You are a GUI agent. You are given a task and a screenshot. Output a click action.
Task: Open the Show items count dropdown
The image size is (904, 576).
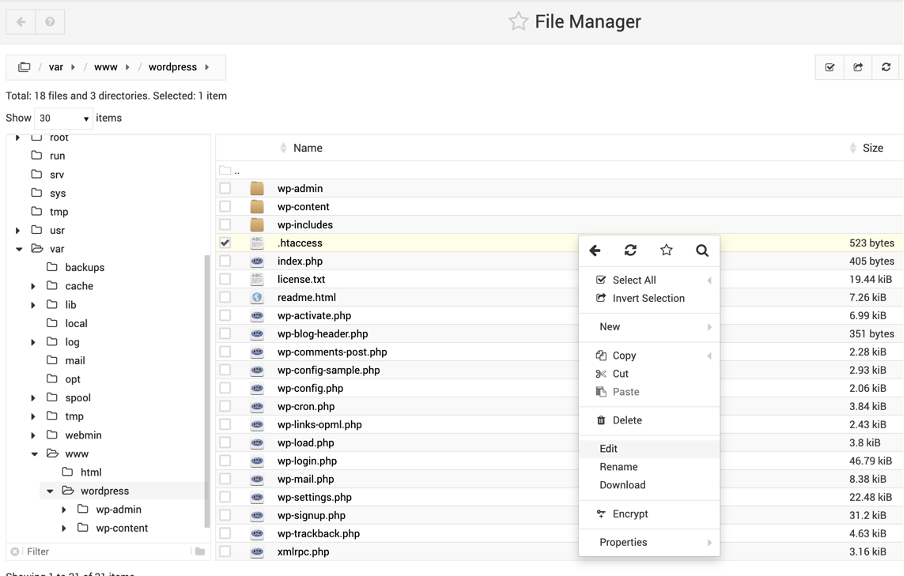coord(63,118)
